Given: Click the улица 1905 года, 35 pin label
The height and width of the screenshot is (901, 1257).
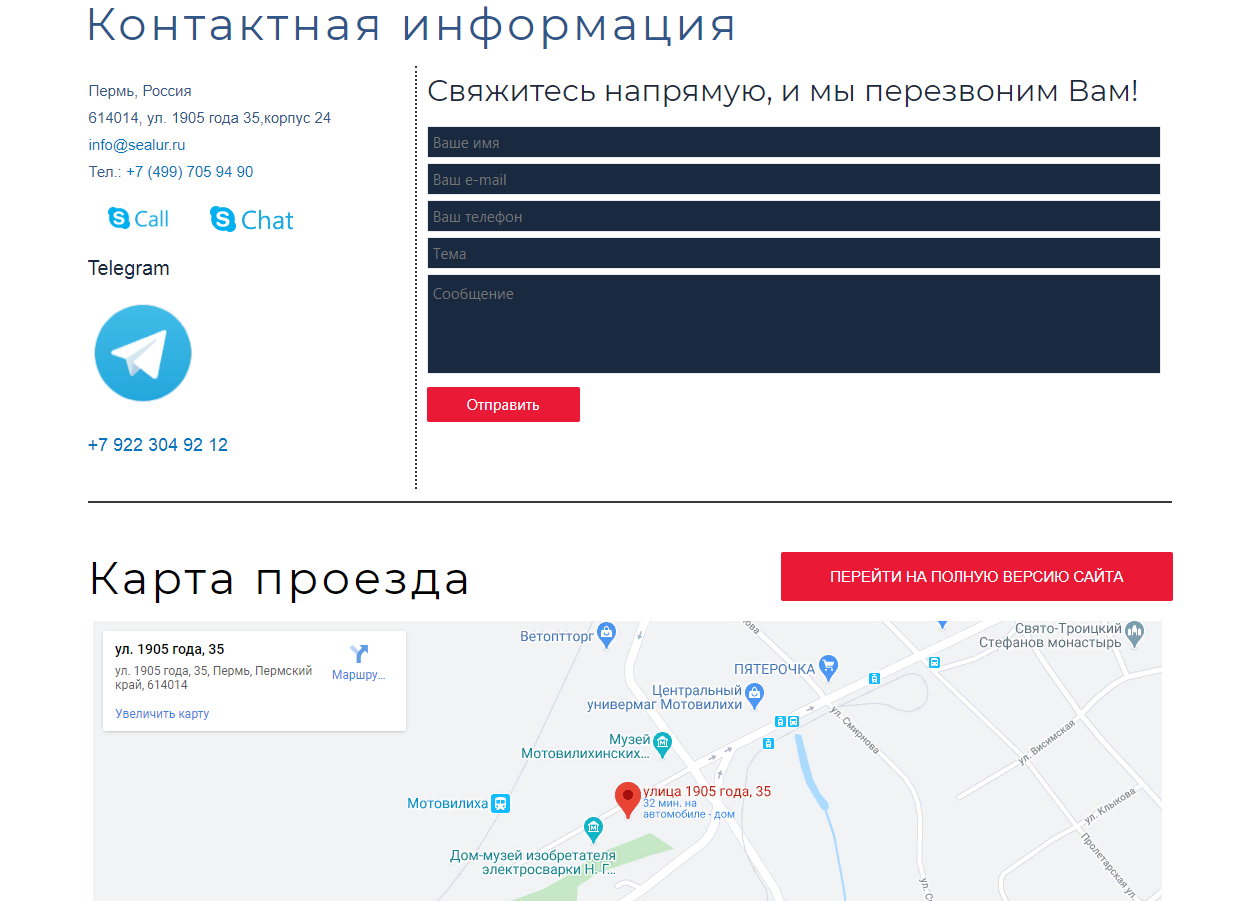Looking at the screenshot, I should click(x=707, y=791).
